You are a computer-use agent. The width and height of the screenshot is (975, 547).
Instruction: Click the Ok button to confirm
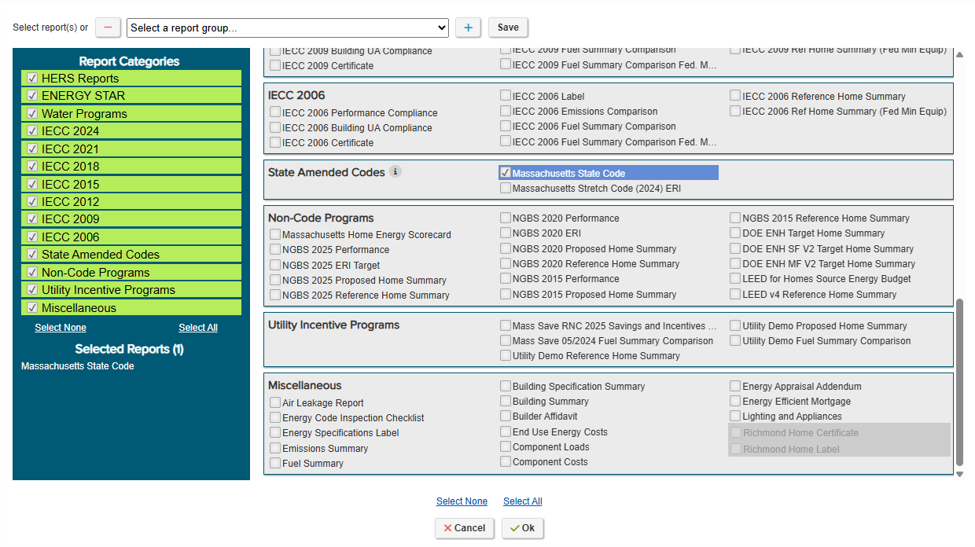522,528
